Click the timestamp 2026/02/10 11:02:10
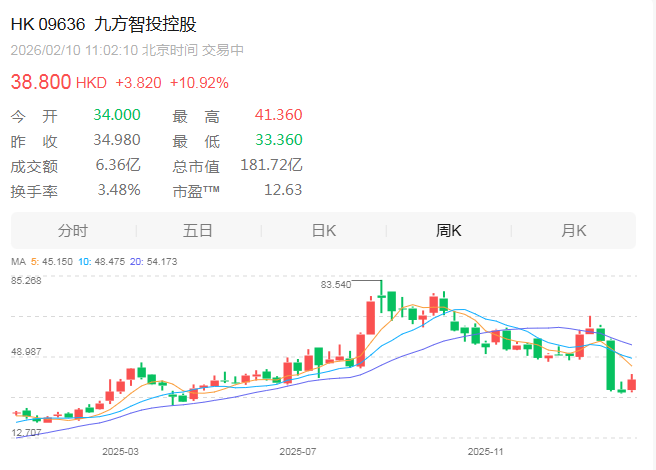656x470 pixels. (x=74, y=50)
